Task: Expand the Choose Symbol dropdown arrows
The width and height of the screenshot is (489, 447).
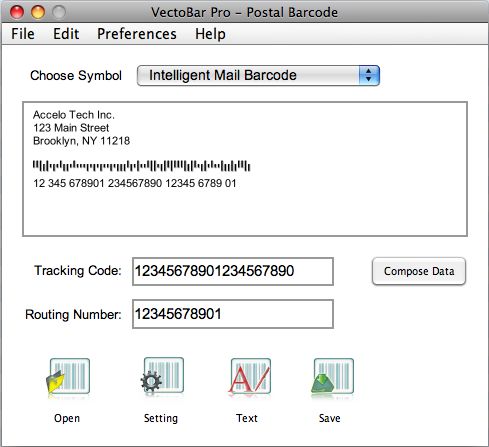Action: click(x=369, y=75)
